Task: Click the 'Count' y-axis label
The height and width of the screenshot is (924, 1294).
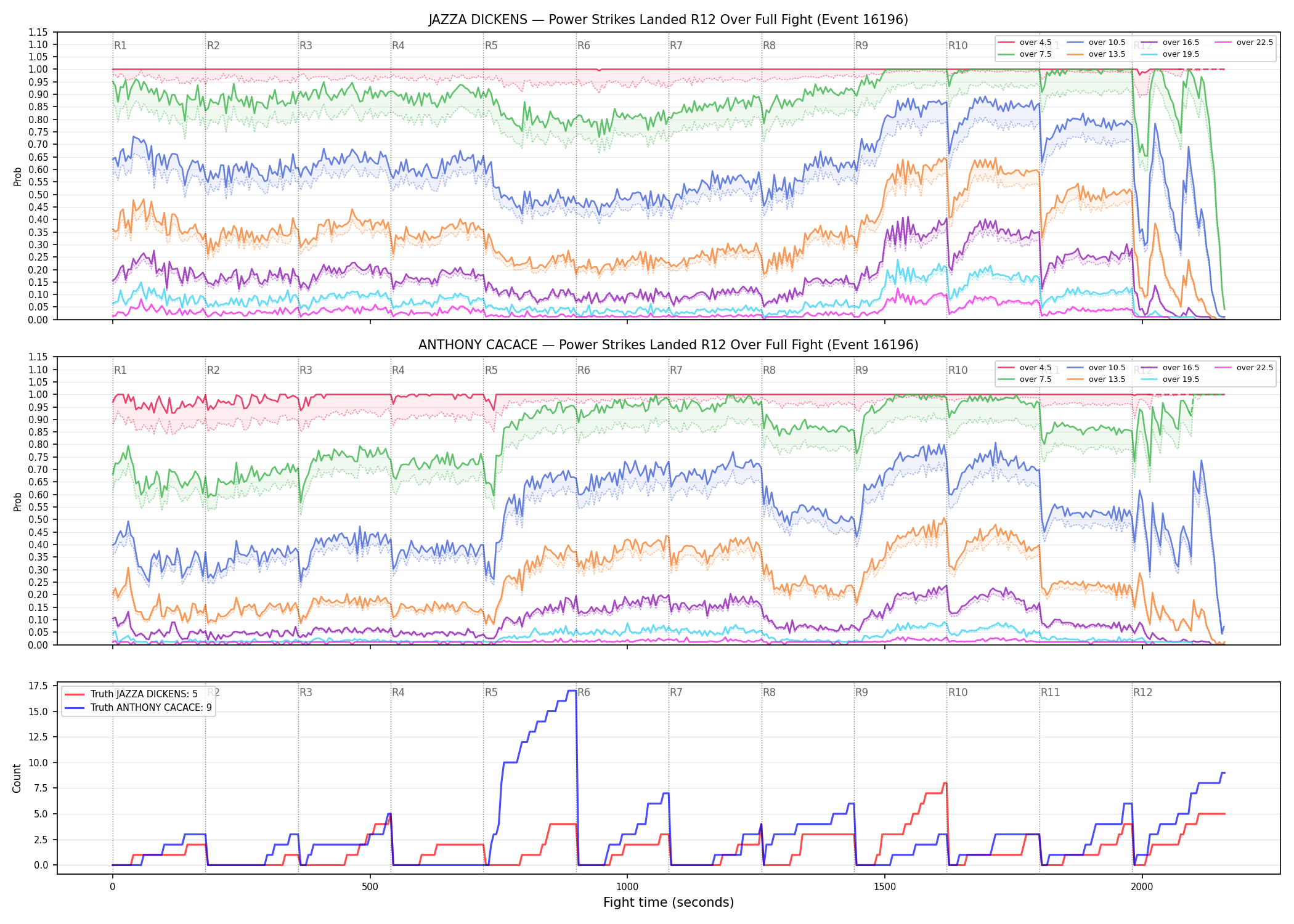Action: tap(17, 778)
